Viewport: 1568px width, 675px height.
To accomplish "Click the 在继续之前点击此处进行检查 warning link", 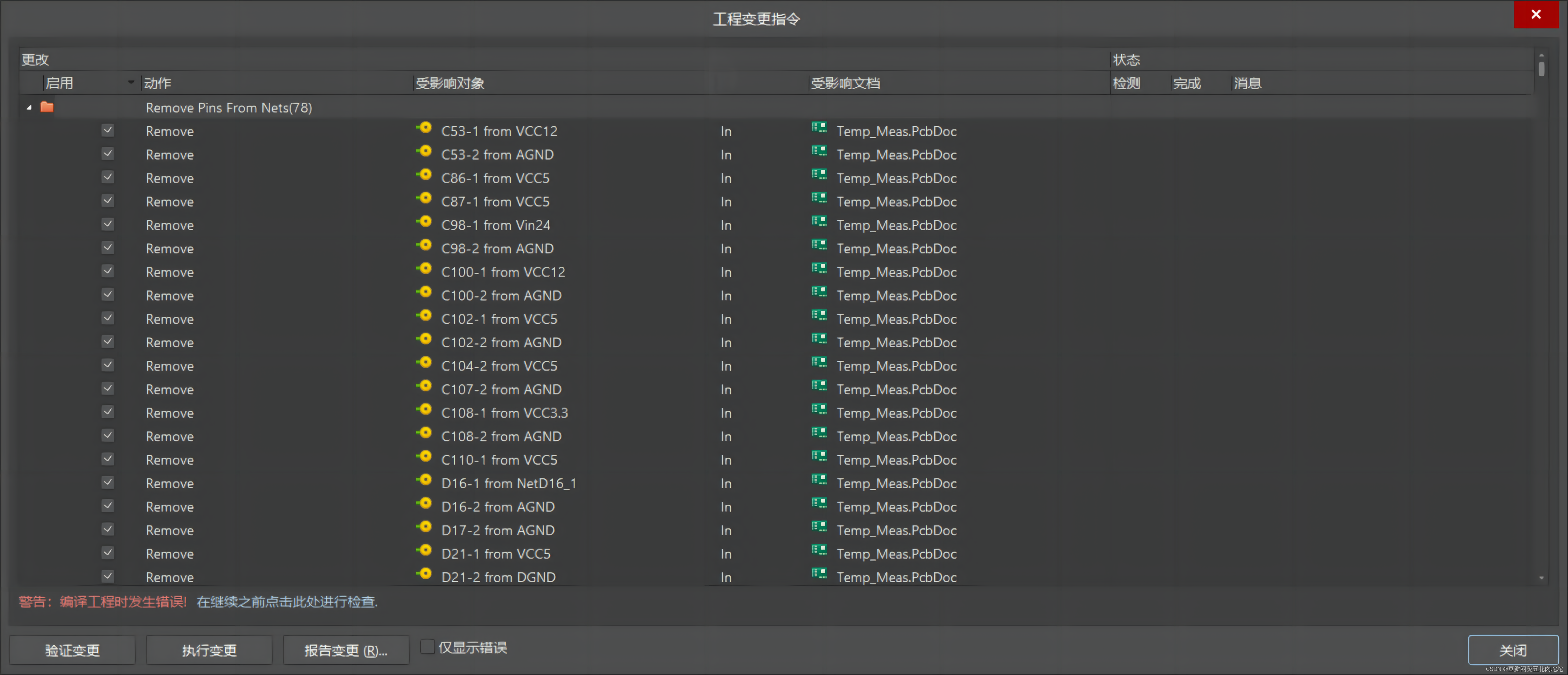I will tap(287, 601).
